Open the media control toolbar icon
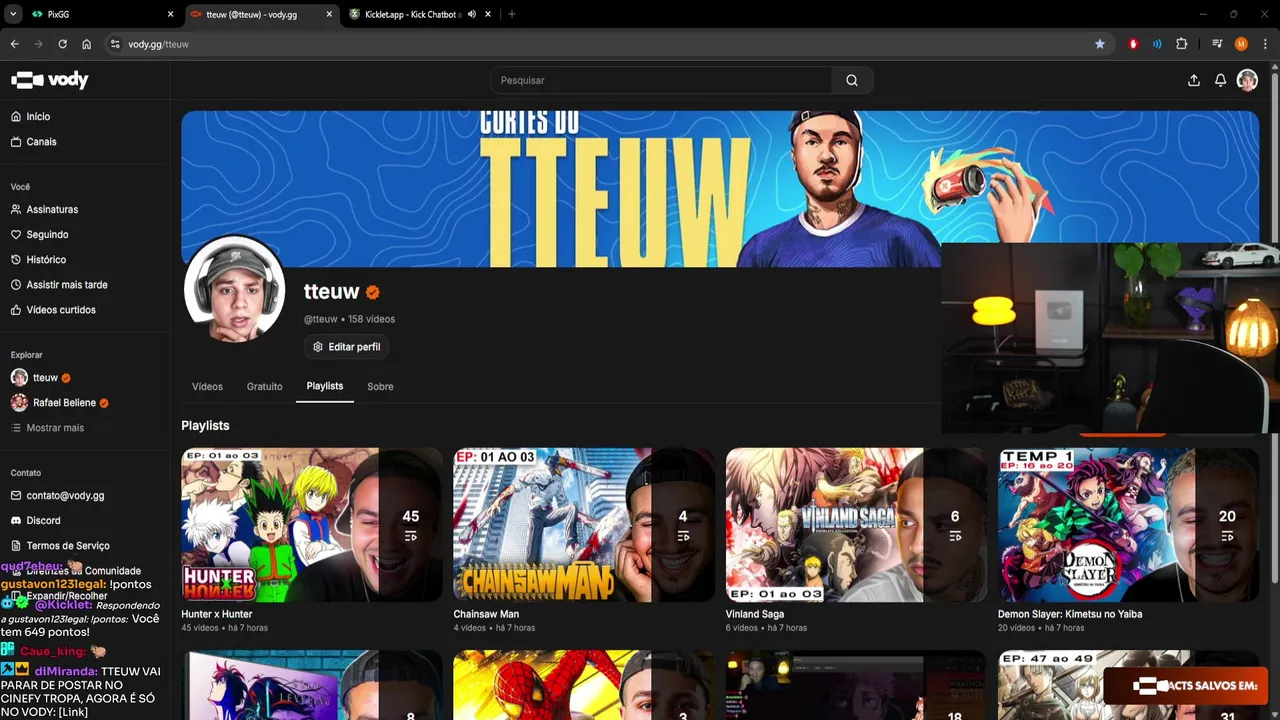Image resolution: width=1280 pixels, height=720 pixels. tap(1217, 44)
